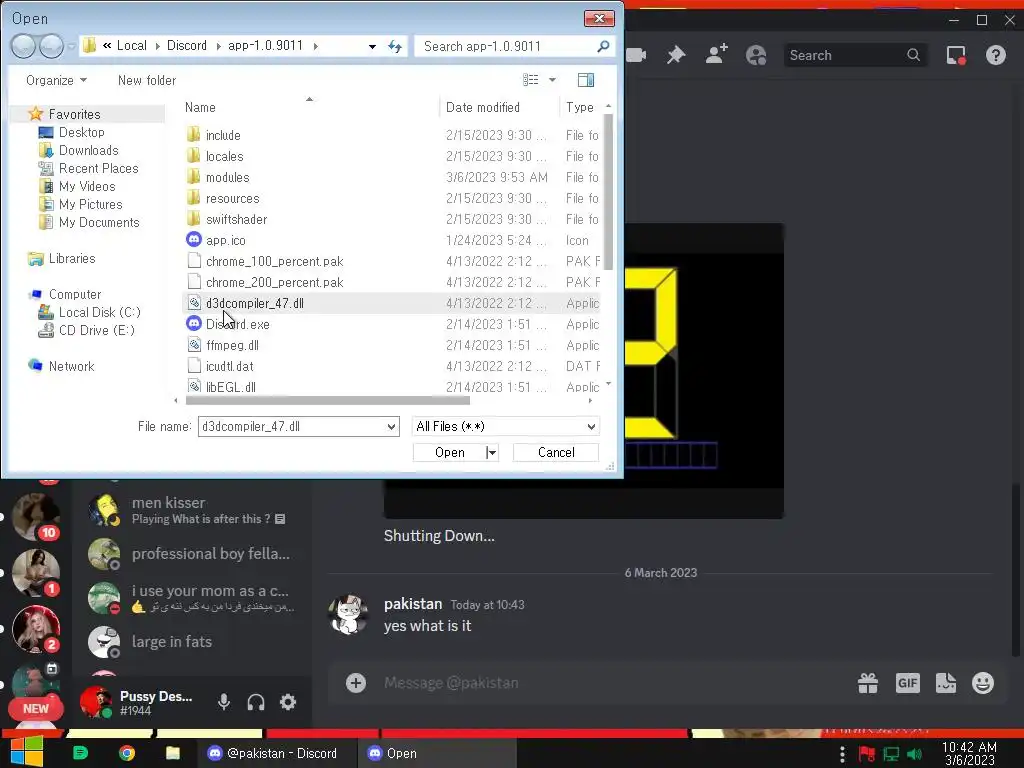
Task: Select Discord.exe in the file list
Action: click(x=392, y=324)
